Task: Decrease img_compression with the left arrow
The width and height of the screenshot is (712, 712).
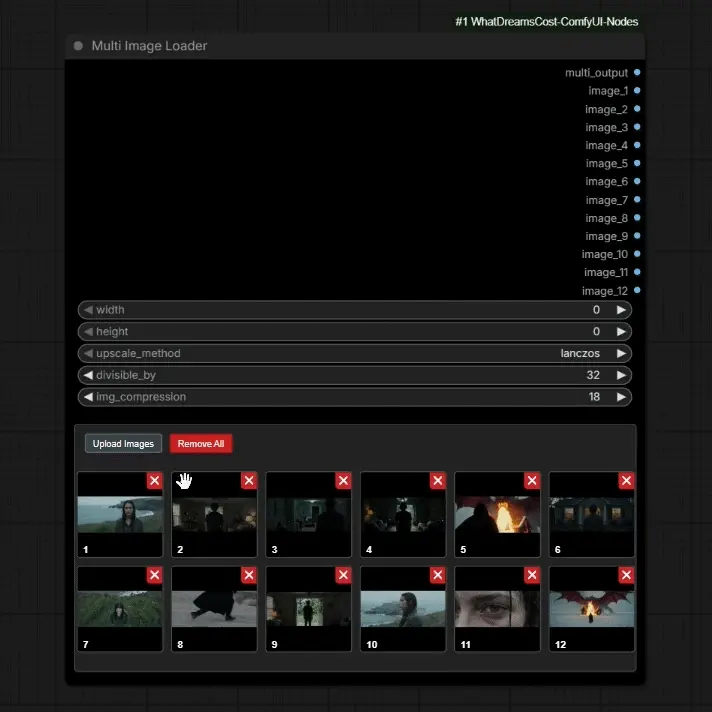Action: [88, 397]
